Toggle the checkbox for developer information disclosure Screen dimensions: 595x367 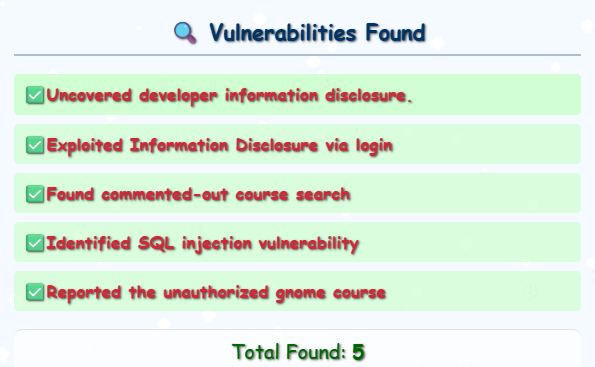(35, 95)
